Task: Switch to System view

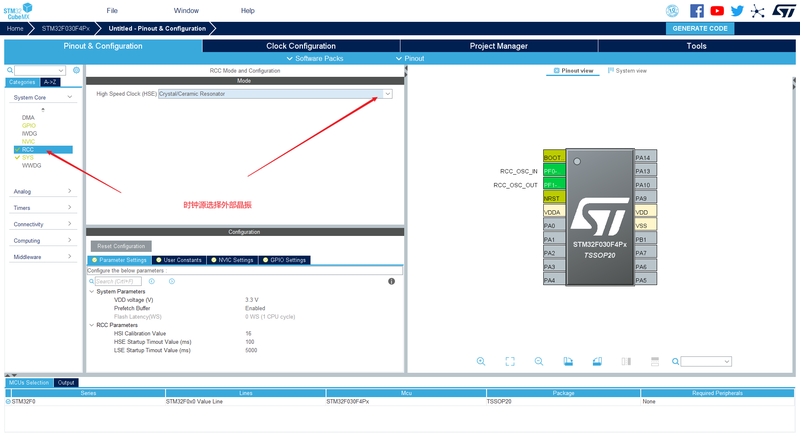Action: click(627, 71)
